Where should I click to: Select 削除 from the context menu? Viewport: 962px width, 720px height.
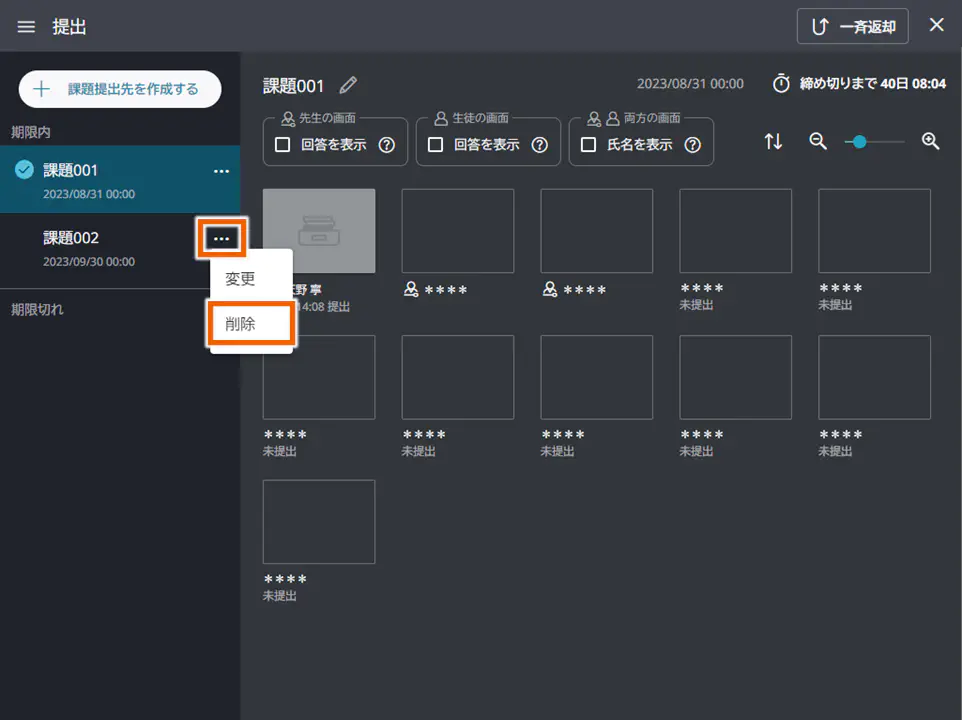point(241,324)
